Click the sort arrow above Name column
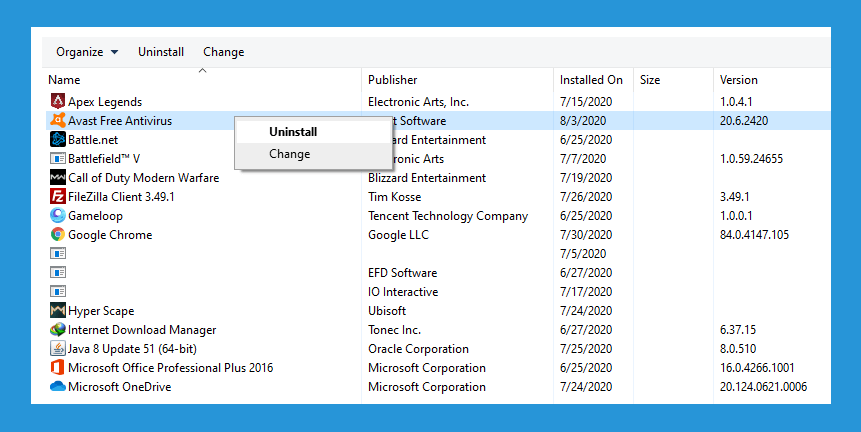The height and width of the screenshot is (432, 861). tap(202, 70)
